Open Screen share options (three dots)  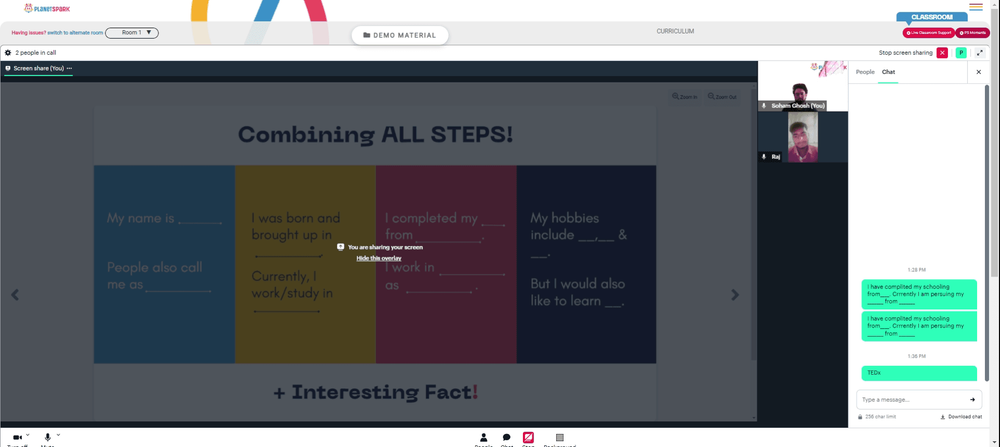pos(70,68)
